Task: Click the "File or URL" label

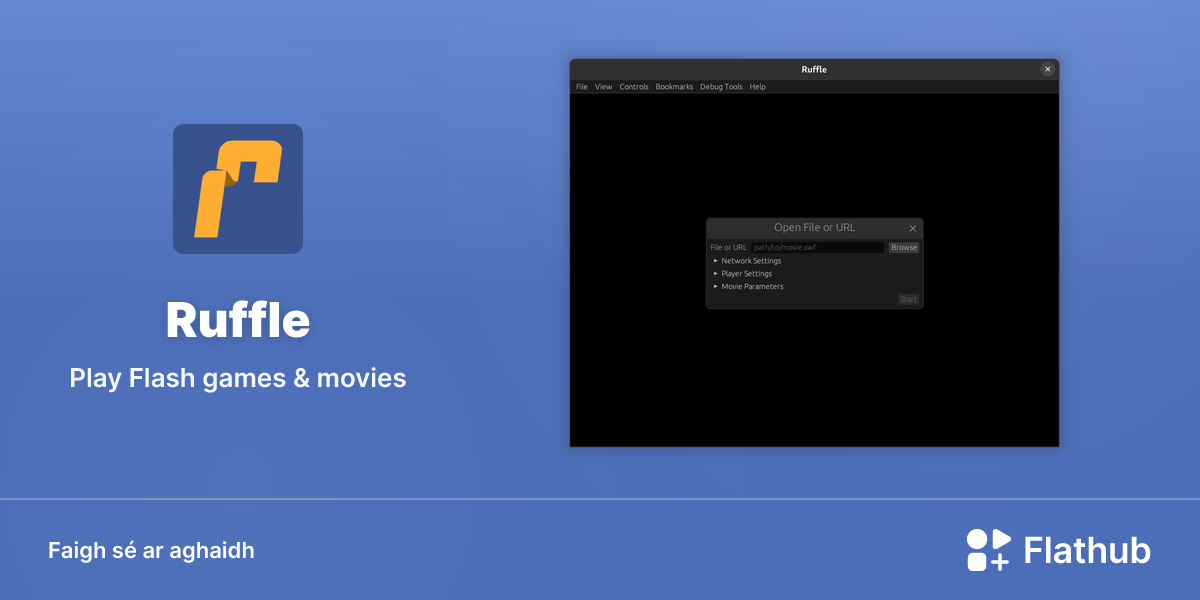Action: pyautogui.click(x=729, y=248)
